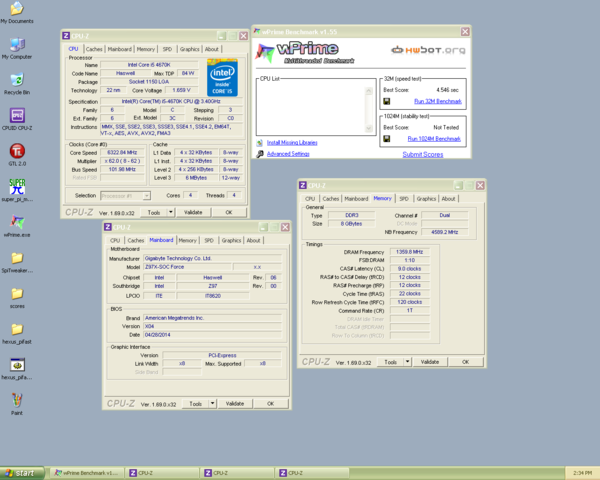This screenshot has width=600, height=480.
Task: Click the save icon under 32M speed test
Action: click(387, 101)
